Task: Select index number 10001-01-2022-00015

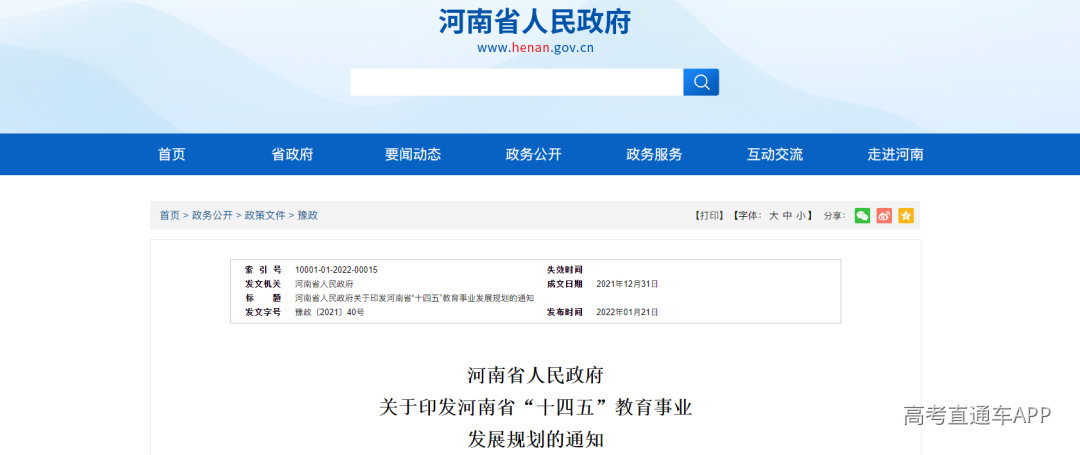Action: pyautogui.click(x=336, y=270)
